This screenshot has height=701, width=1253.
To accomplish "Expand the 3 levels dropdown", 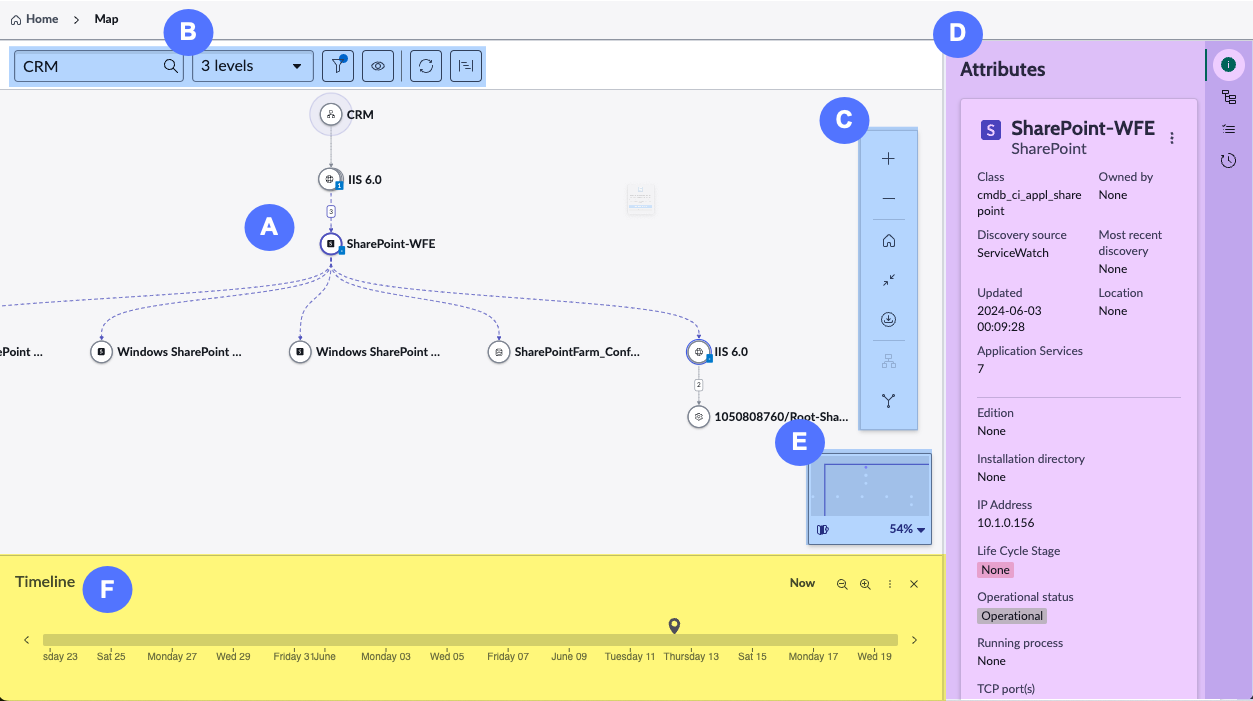I will click(253, 66).
